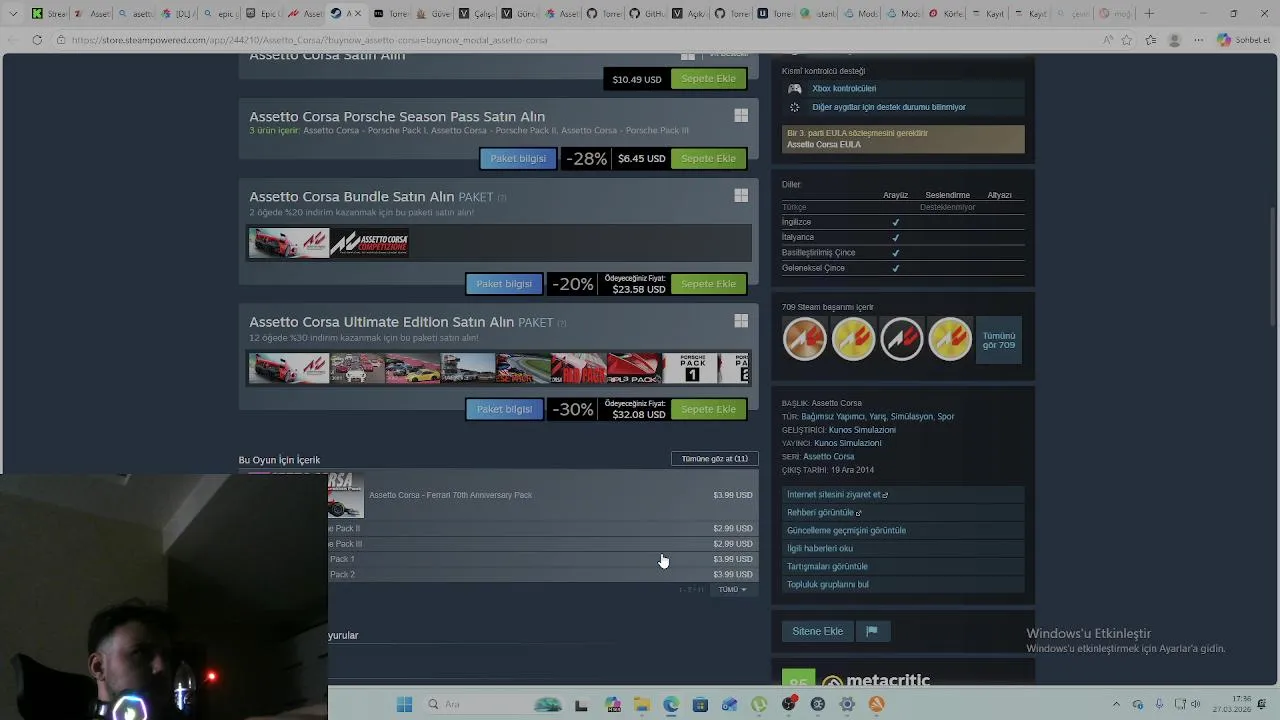Click the favorites star in address bar
The width and height of the screenshot is (1280, 720).
(x=1127, y=40)
